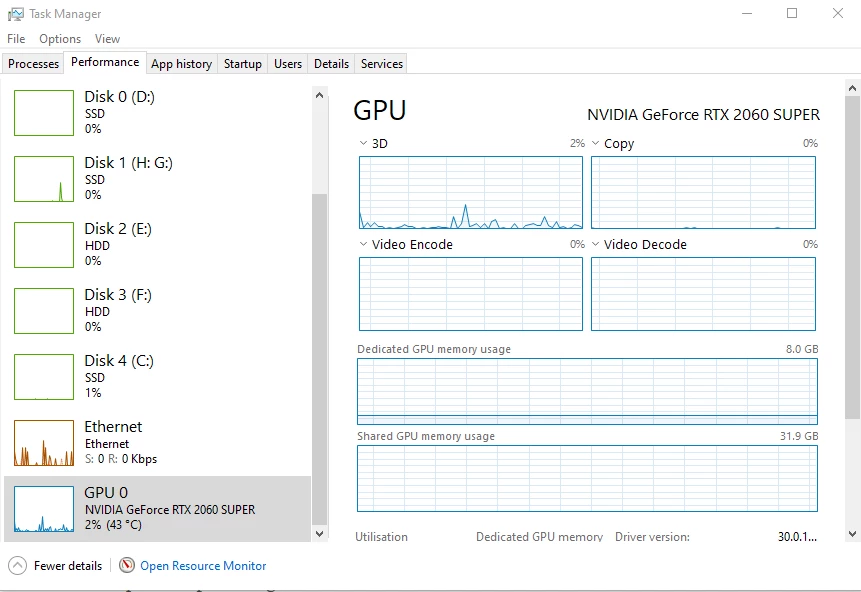Open the Users tab
861x592 pixels.
tap(288, 64)
